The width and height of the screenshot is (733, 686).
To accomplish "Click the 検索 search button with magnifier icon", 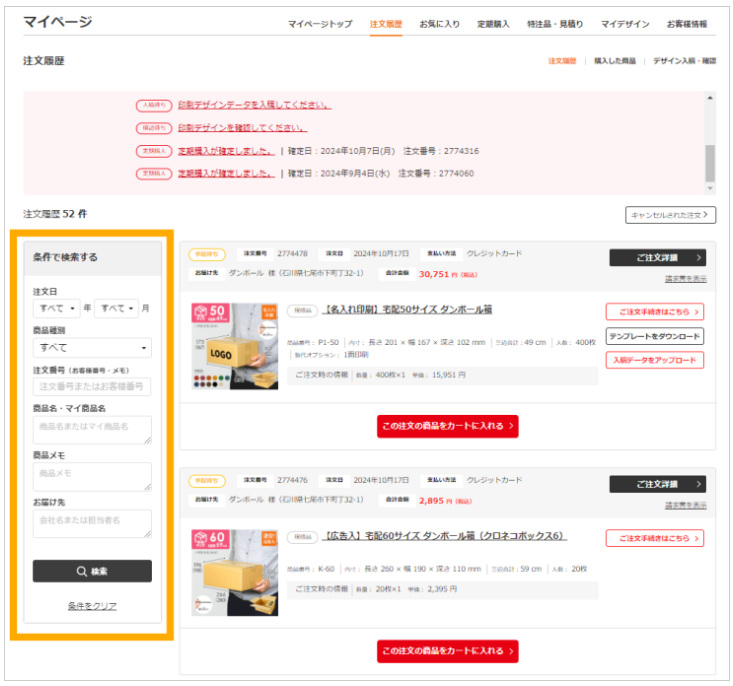I will point(92,571).
